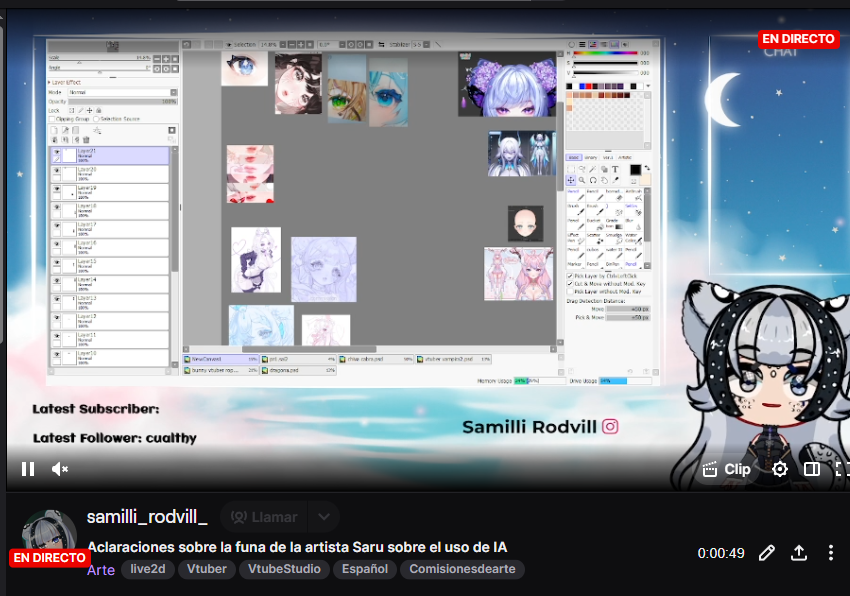Select the Lasso selection tool

(x=582, y=169)
